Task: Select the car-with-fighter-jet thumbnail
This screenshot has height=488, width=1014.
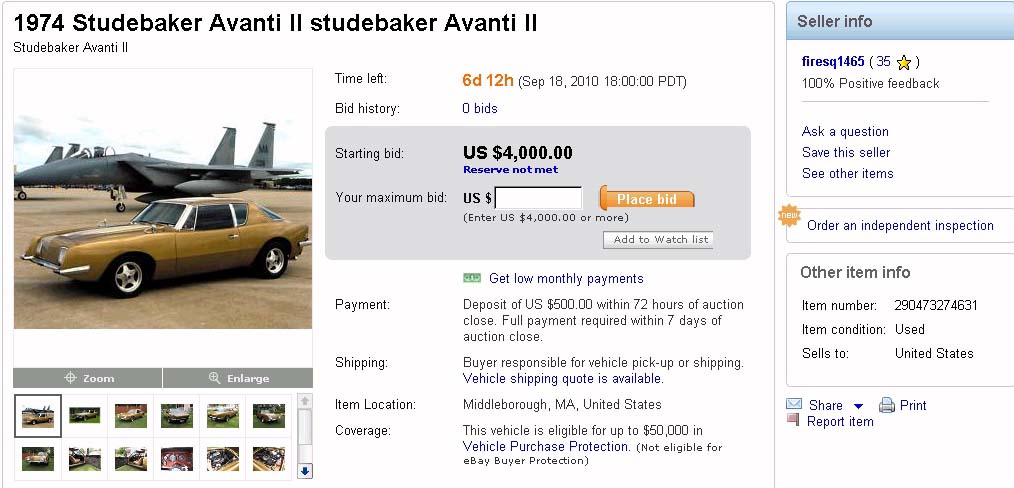Action: (38, 415)
